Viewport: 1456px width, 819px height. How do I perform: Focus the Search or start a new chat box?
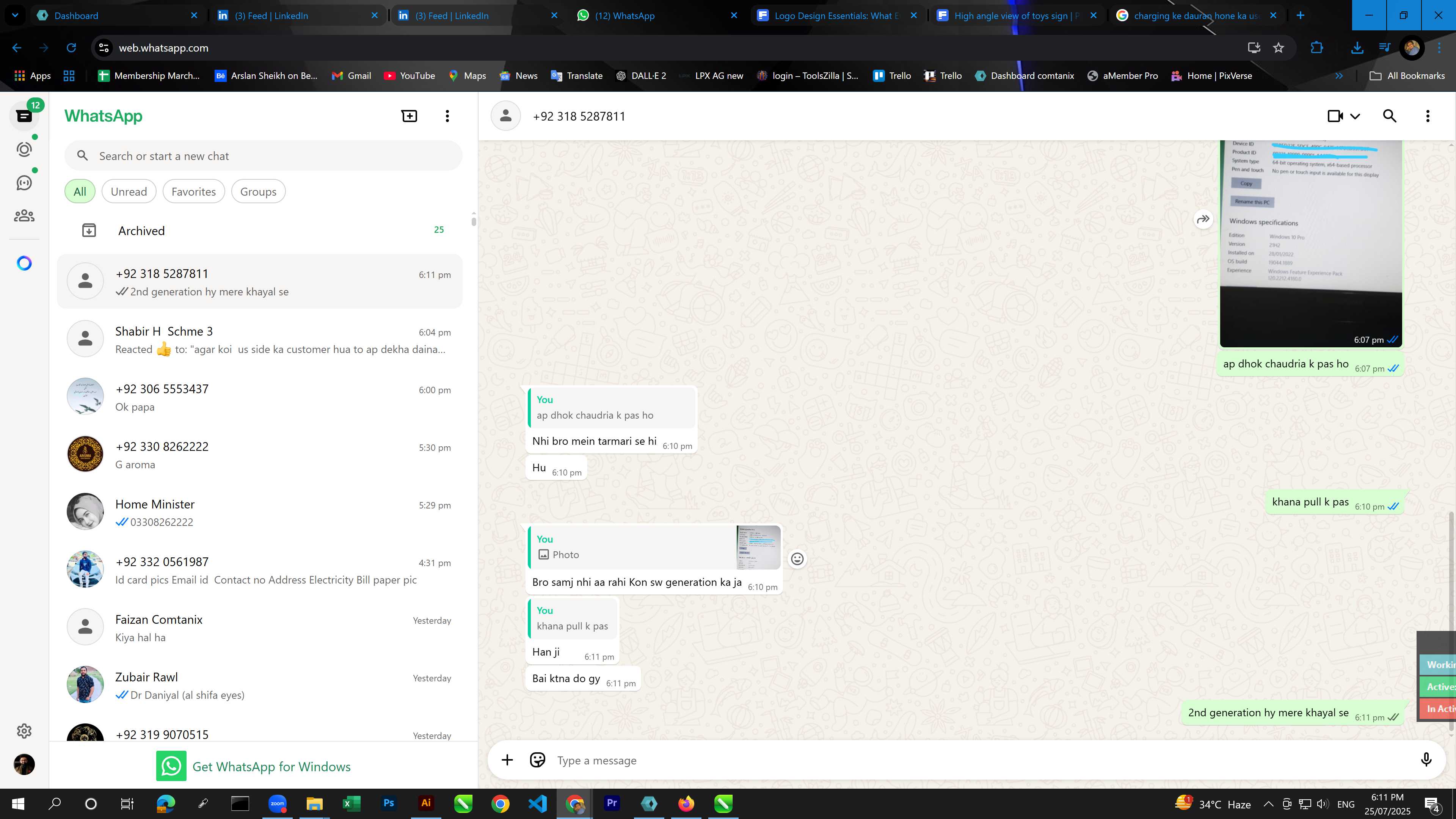pyautogui.click(x=264, y=156)
